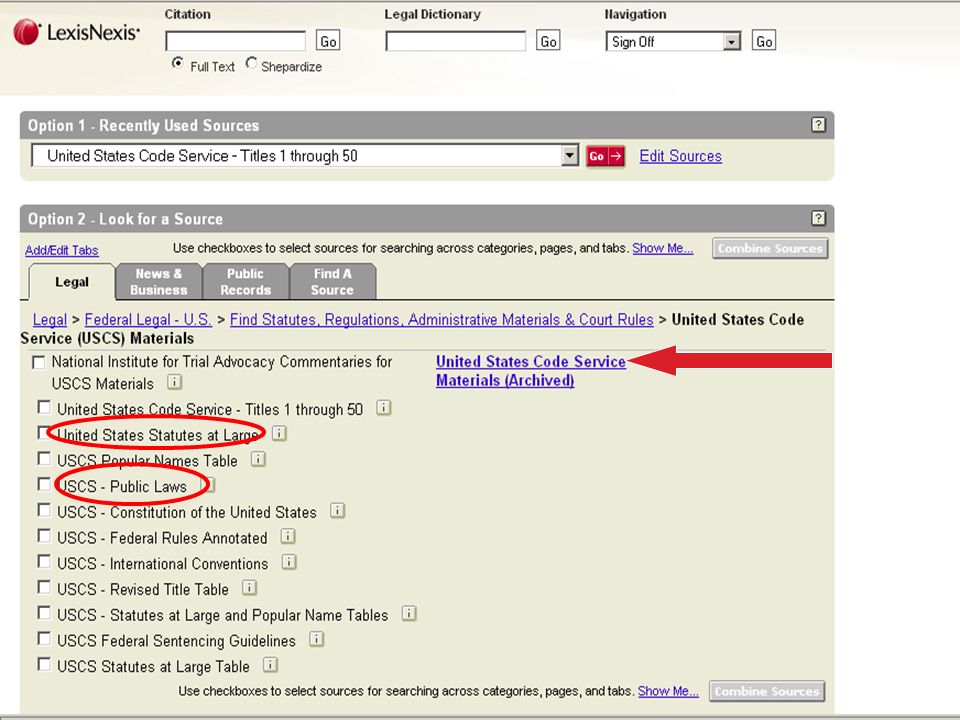Check USCS Revised Title Table box

44,587
